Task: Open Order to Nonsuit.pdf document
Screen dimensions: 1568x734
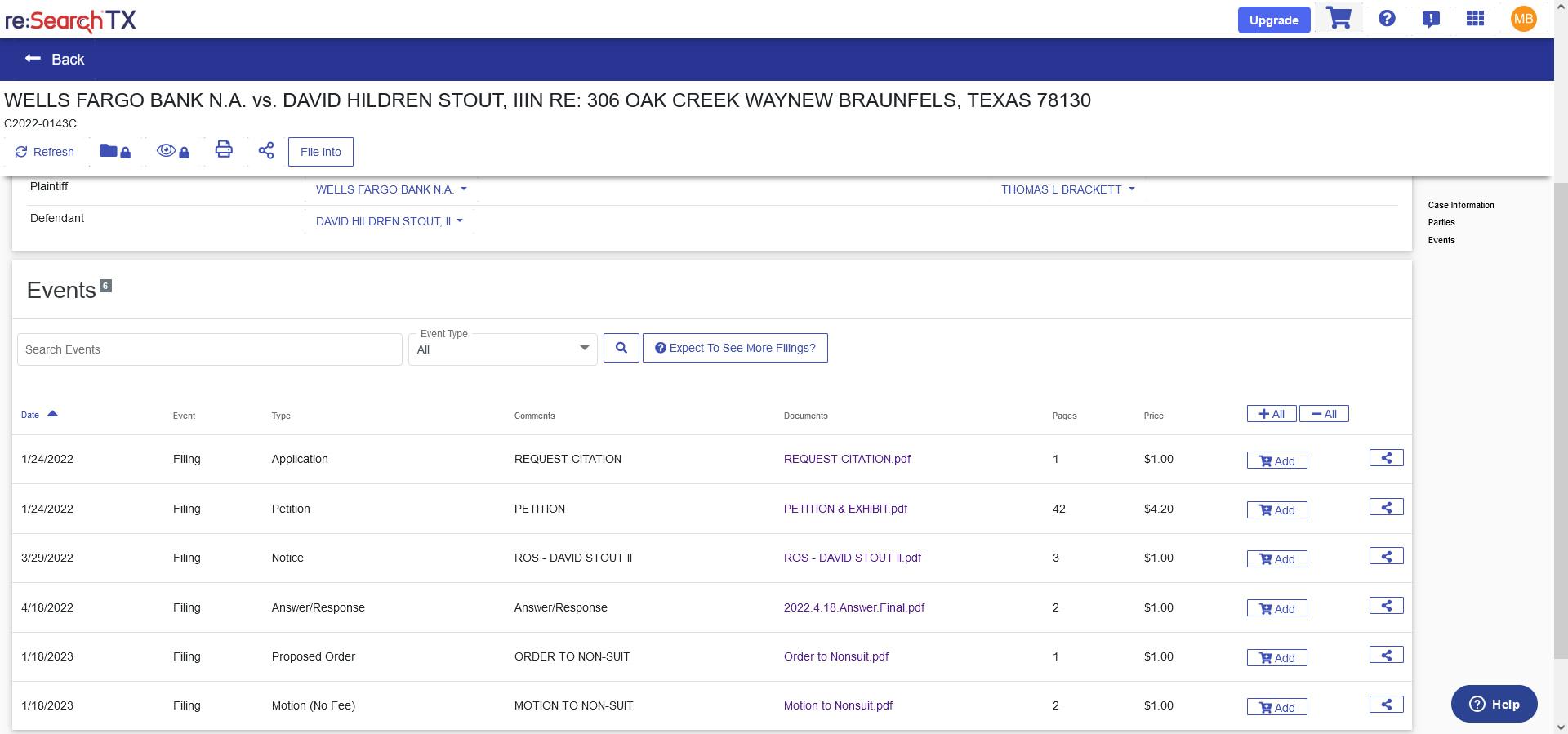Action: (836, 656)
